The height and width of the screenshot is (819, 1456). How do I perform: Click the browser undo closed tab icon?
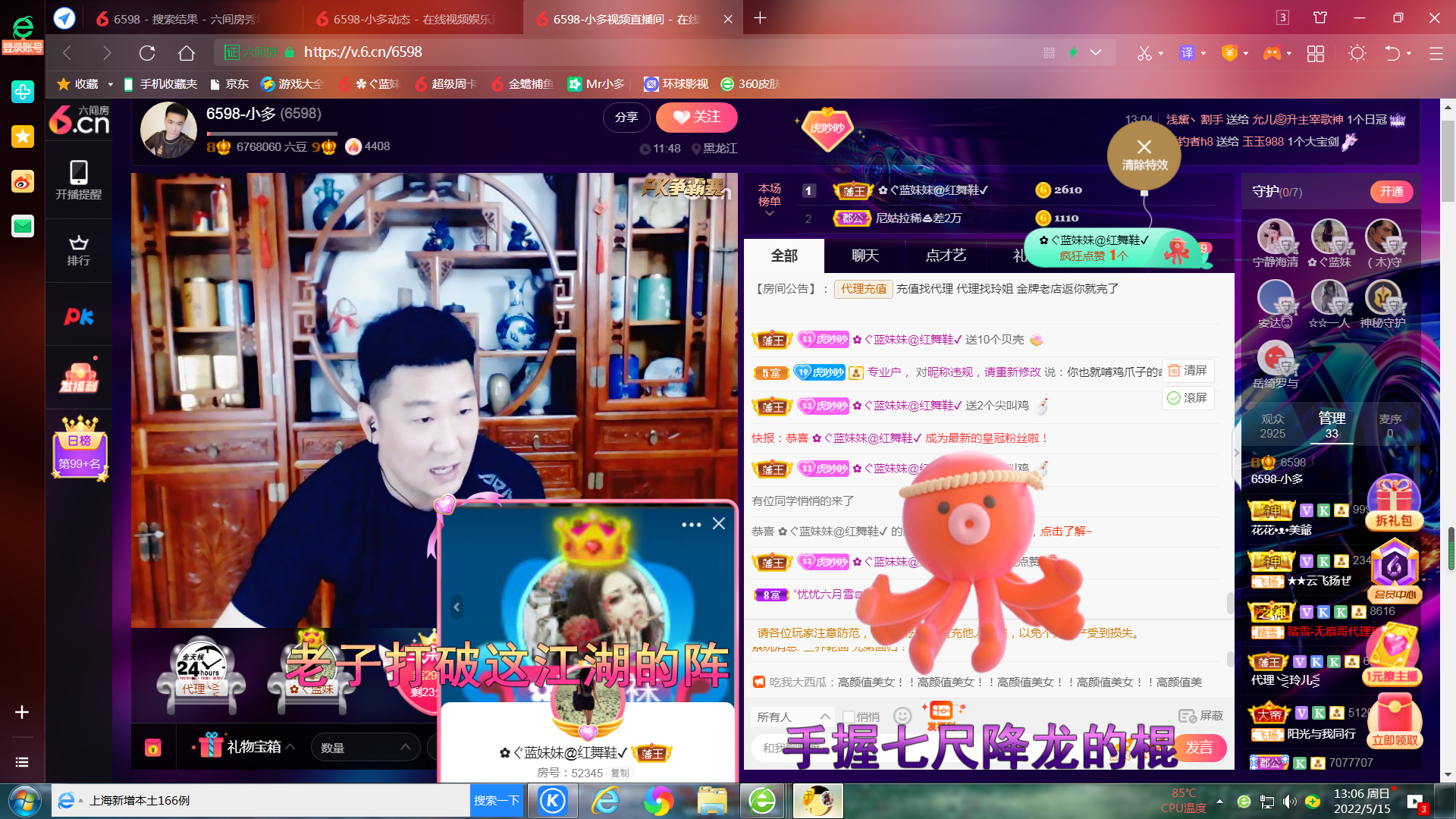tap(1392, 53)
